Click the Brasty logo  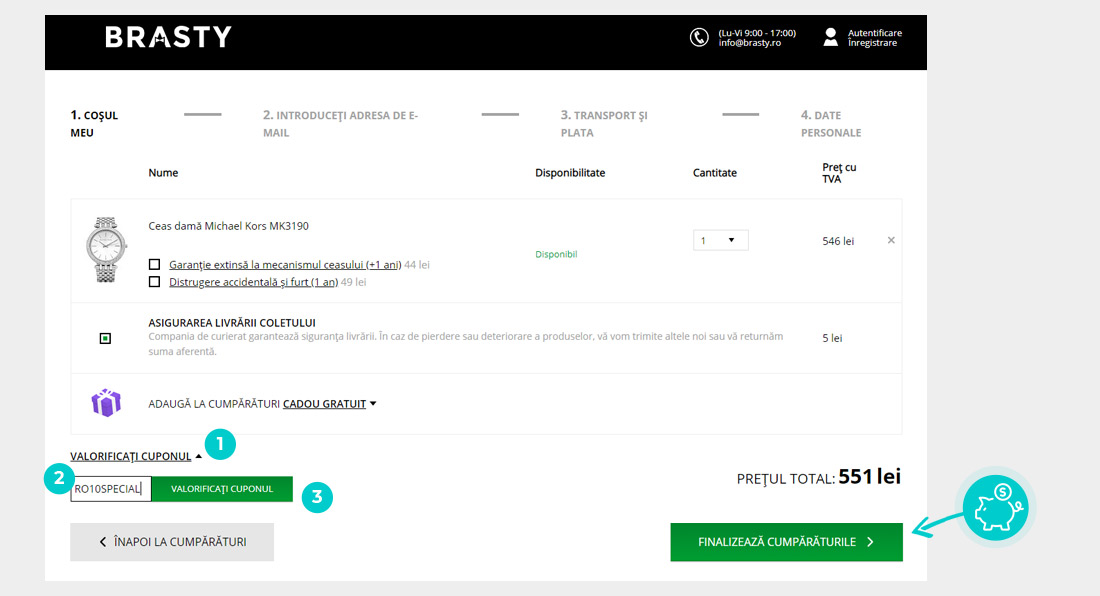168,37
